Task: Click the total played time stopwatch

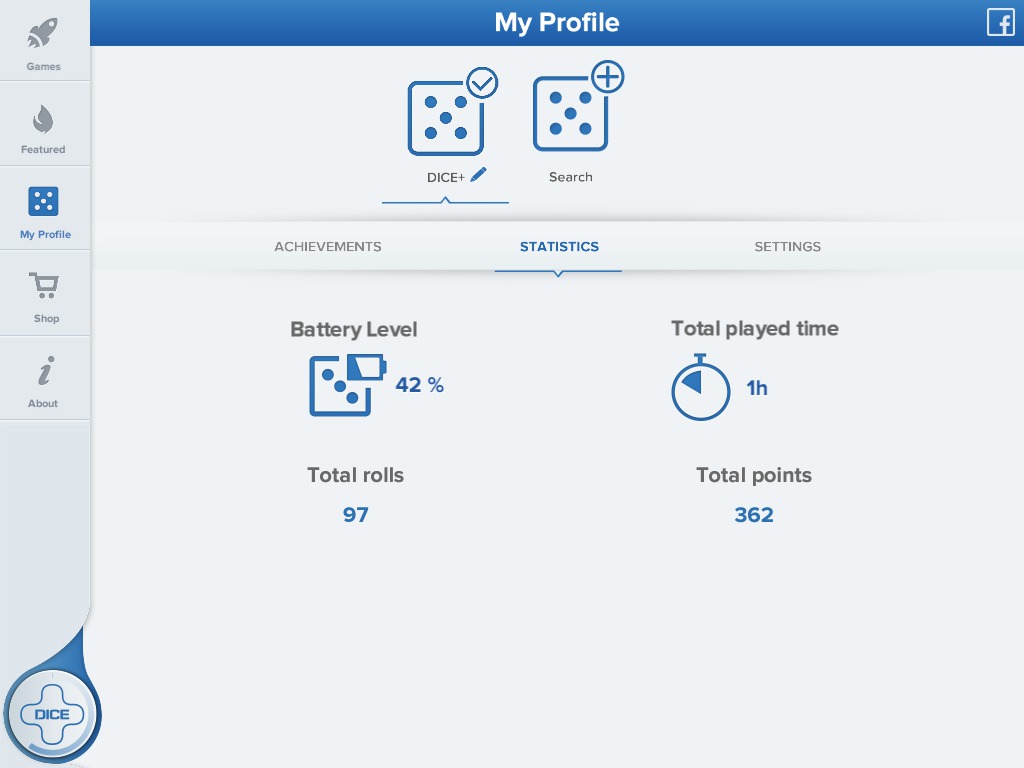Action: [700, 387]
